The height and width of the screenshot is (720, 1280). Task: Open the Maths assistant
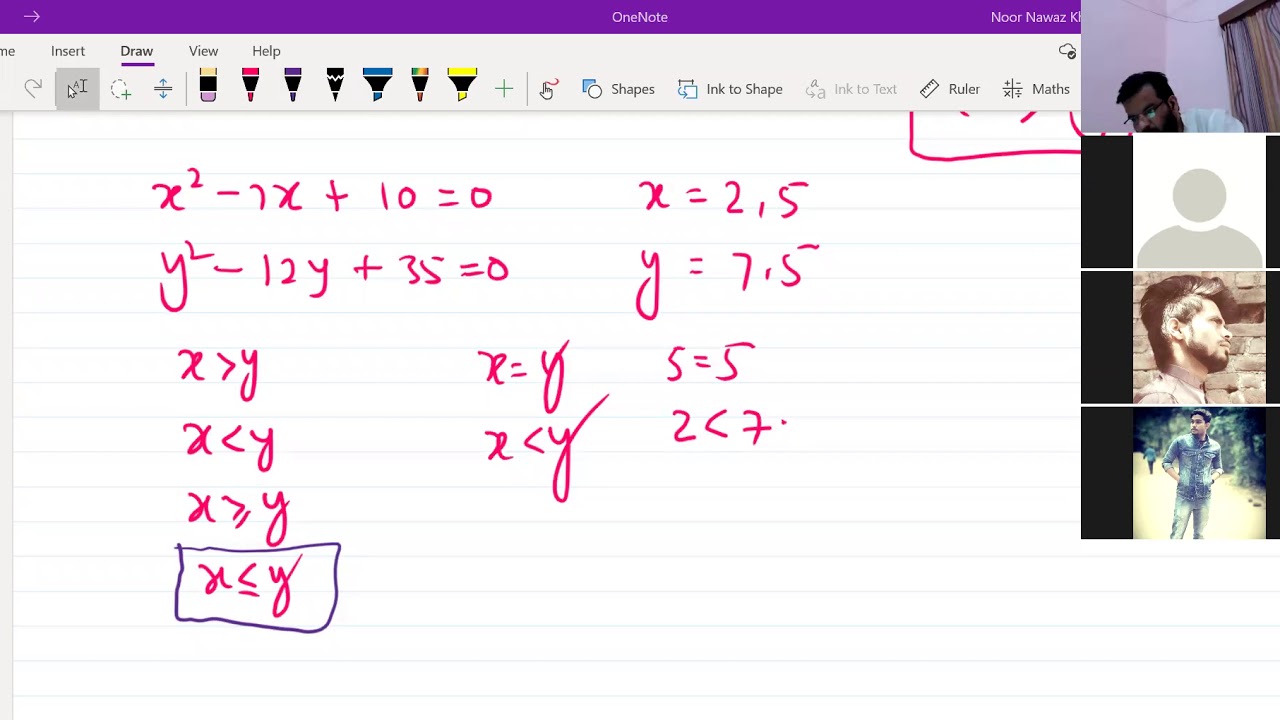pyautogui.click(x=1036, y=89)
